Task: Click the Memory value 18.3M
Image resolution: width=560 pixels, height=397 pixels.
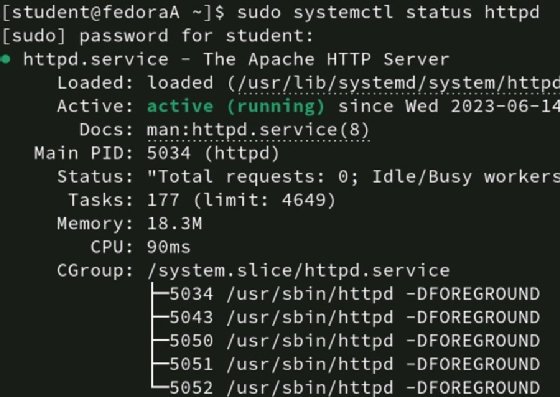Action: click(175, 224)
